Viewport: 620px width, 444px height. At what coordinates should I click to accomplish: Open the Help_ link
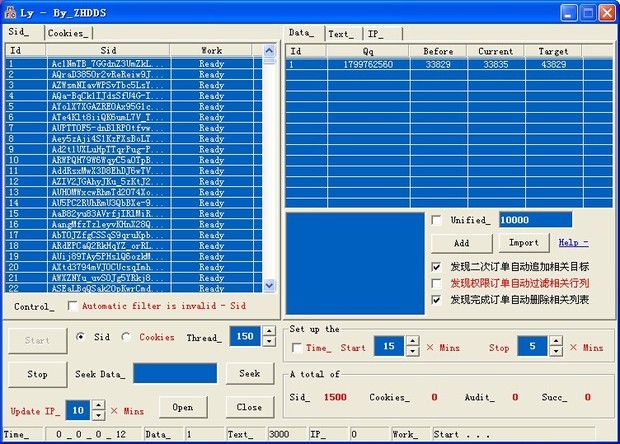point(573,242)
